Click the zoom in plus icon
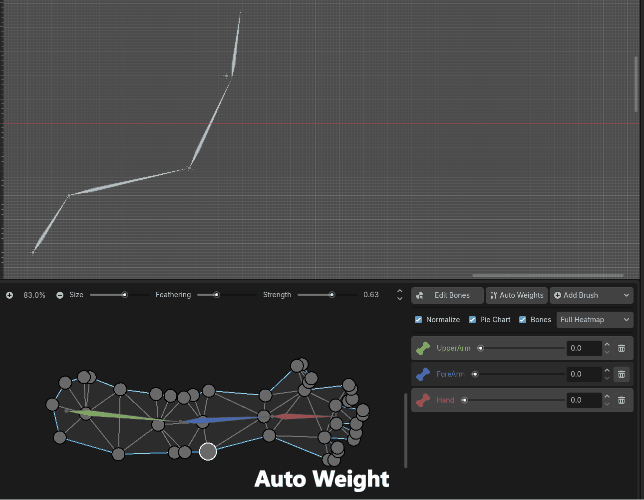 point(9,295)
